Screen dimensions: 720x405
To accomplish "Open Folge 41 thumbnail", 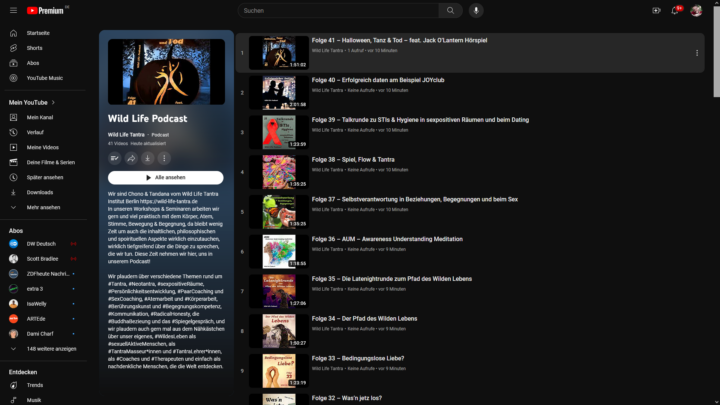I will 279,53.
